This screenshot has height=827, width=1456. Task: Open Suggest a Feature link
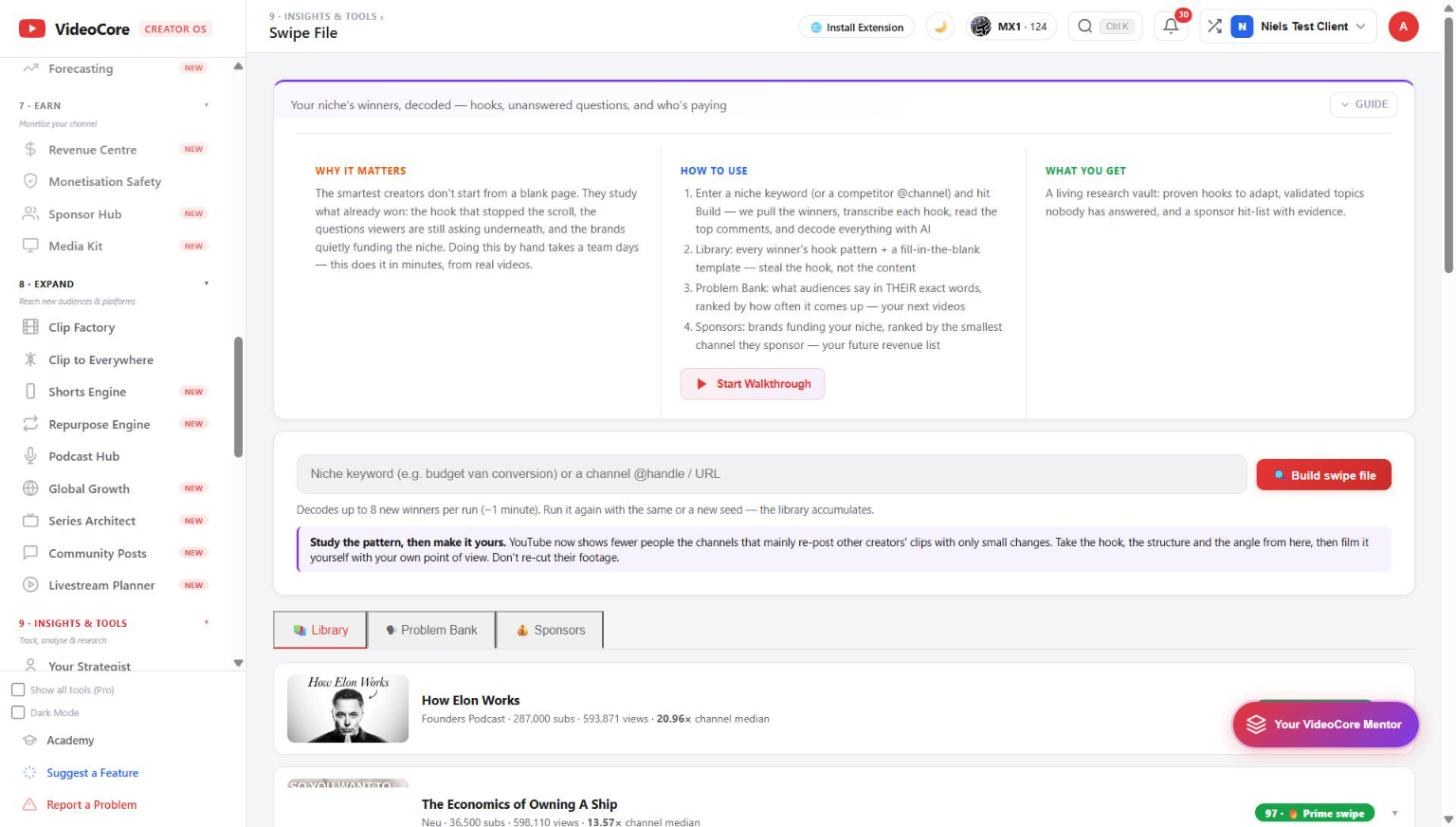coord(92,773)
